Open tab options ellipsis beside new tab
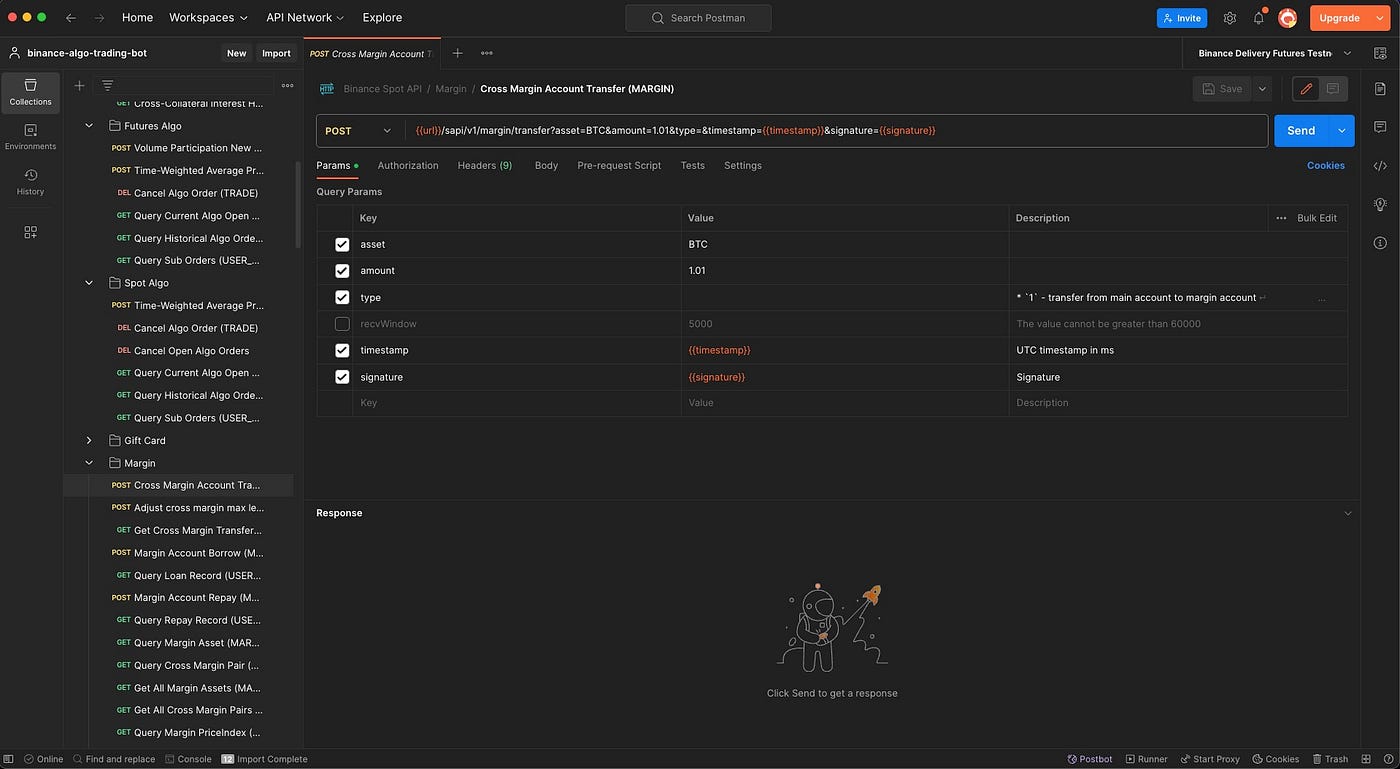Screen dimensions: 1400x769 (x=486, y=53)
